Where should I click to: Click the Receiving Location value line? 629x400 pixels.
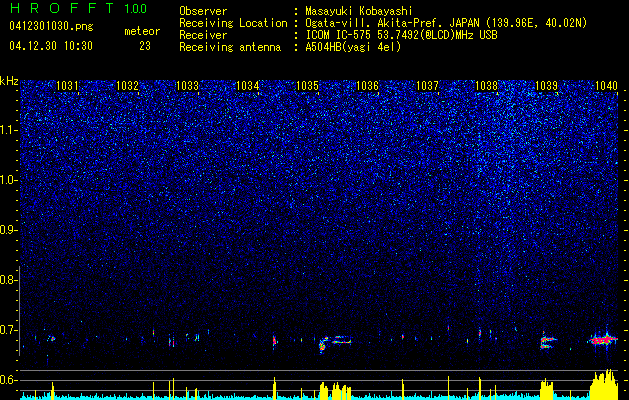point(446,23)
